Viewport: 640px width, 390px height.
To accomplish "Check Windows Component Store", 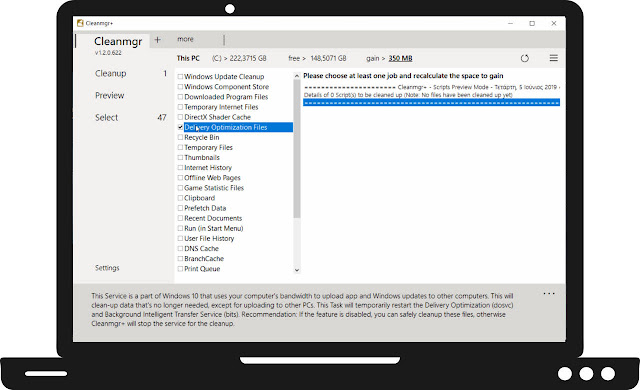I will (x=180, y=86).
